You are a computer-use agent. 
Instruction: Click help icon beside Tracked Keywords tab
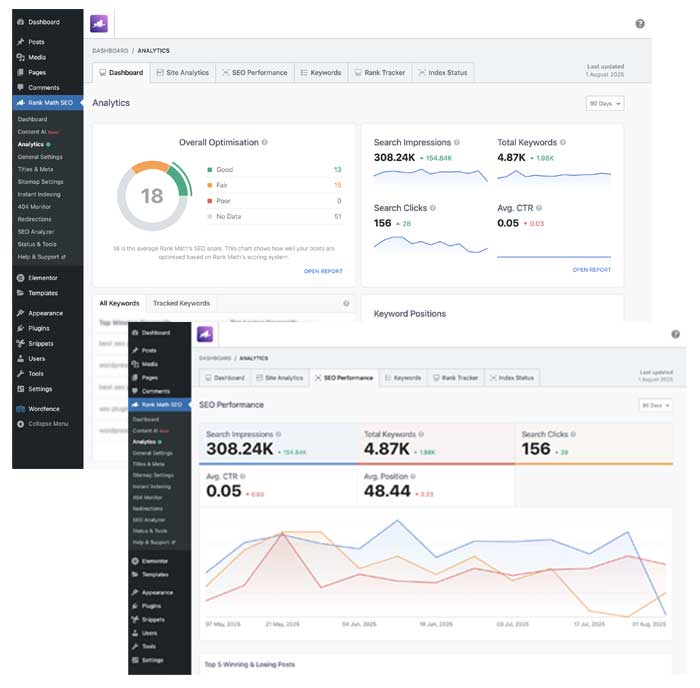click(x=346, y=303)
